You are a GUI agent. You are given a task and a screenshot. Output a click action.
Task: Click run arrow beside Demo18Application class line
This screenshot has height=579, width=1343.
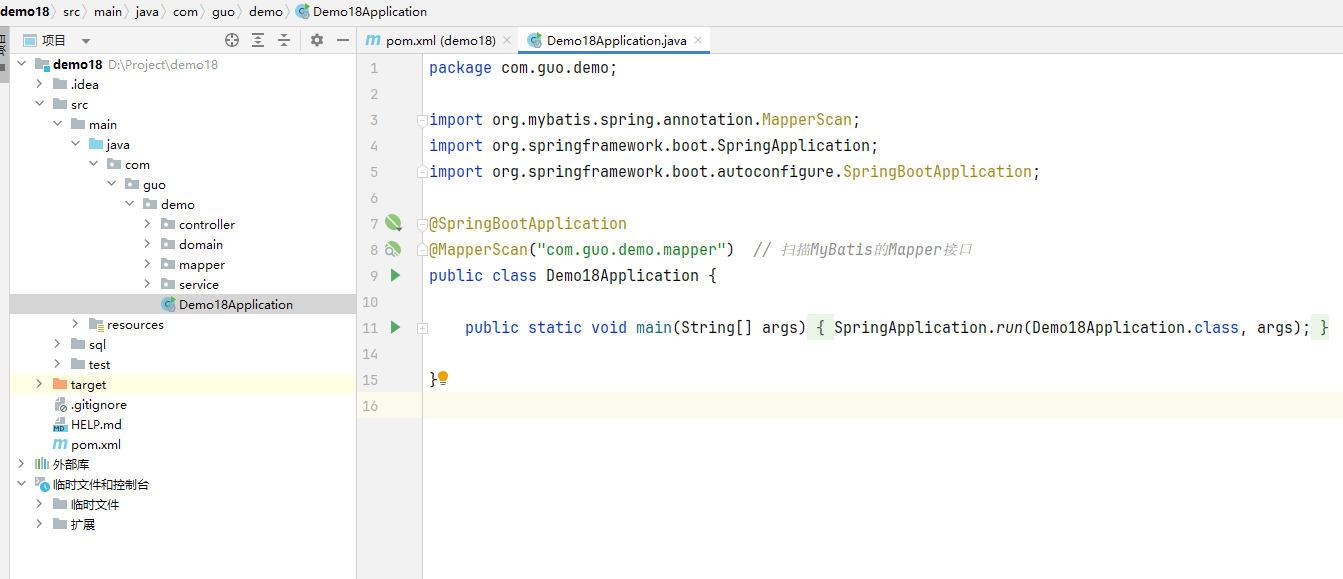(x=395, y=275)
